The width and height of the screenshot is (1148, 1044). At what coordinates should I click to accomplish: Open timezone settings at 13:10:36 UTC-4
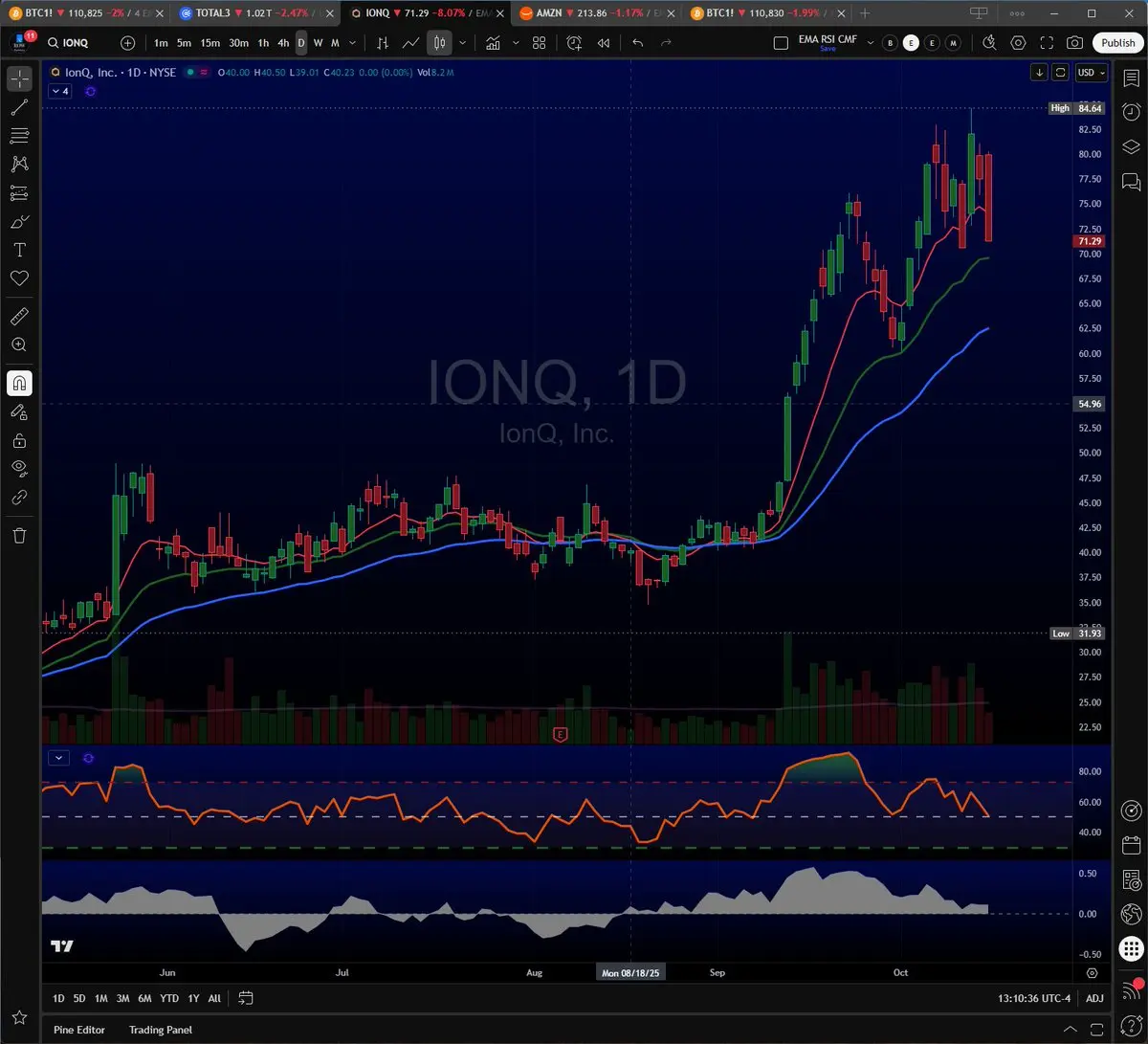(1034, 998)
